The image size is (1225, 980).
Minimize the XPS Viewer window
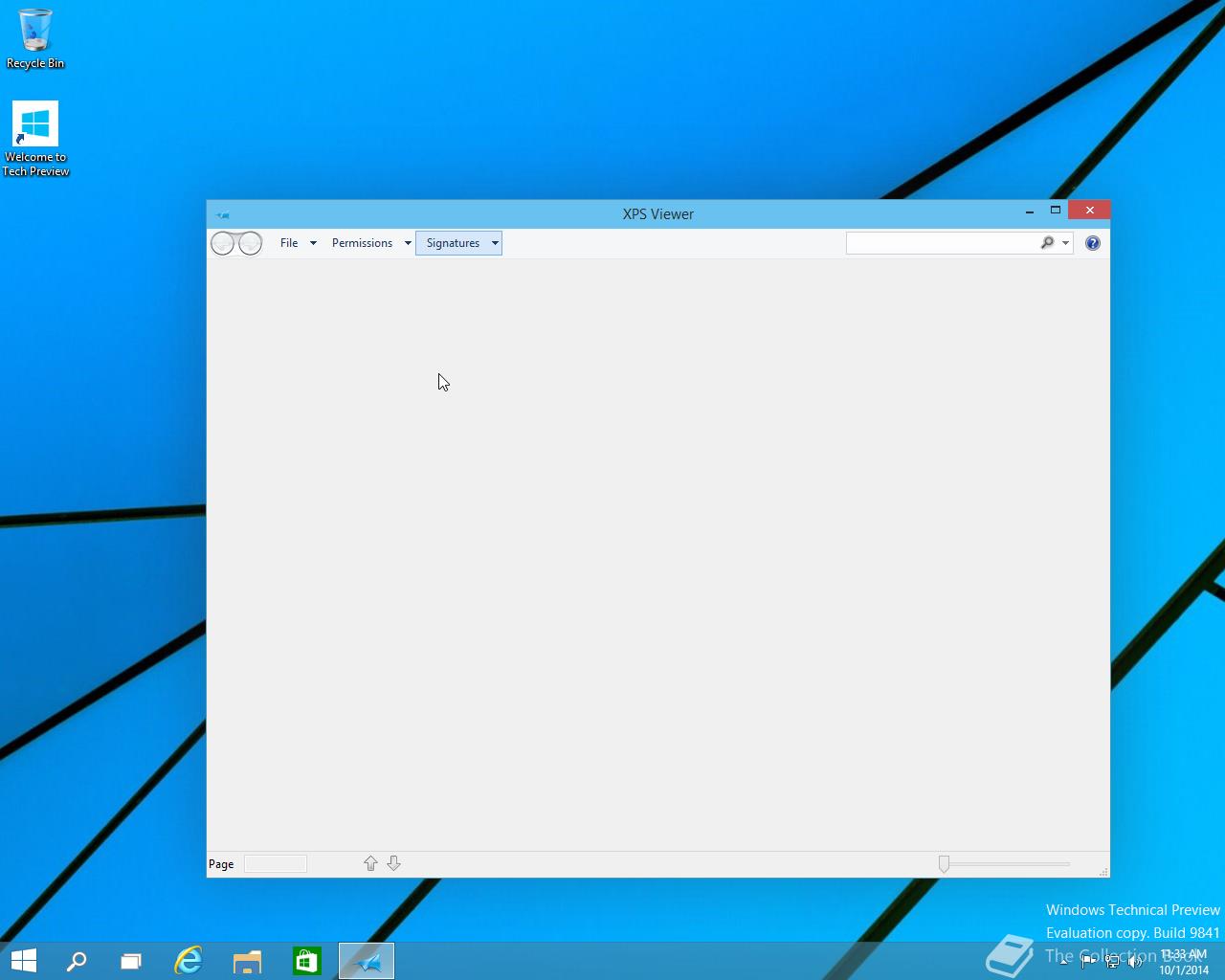pos(1030,212)
